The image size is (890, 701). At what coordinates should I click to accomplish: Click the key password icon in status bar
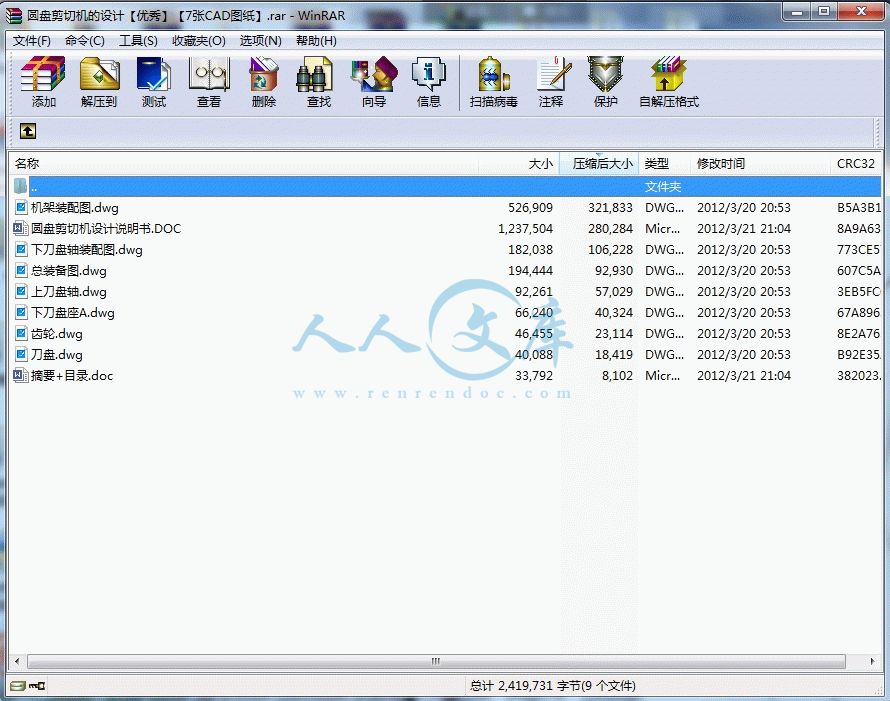(37, 686)
